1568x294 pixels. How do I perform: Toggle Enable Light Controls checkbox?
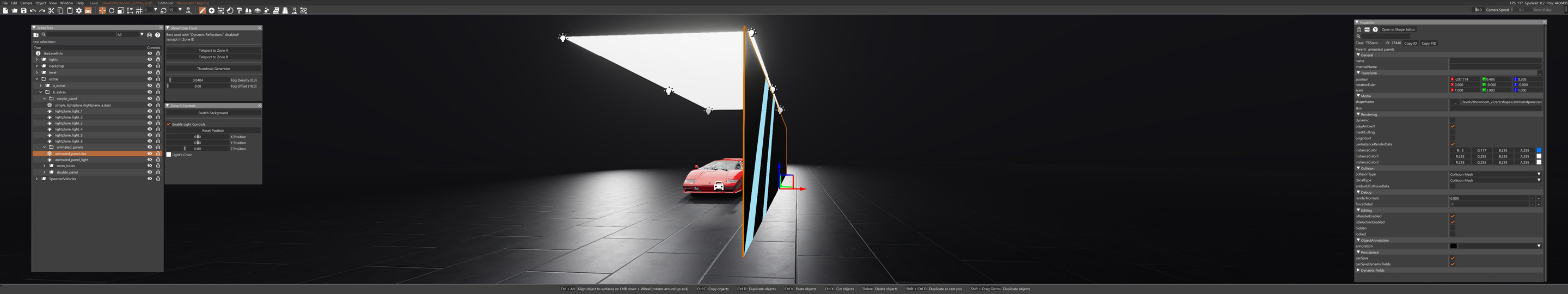(169, 124)
